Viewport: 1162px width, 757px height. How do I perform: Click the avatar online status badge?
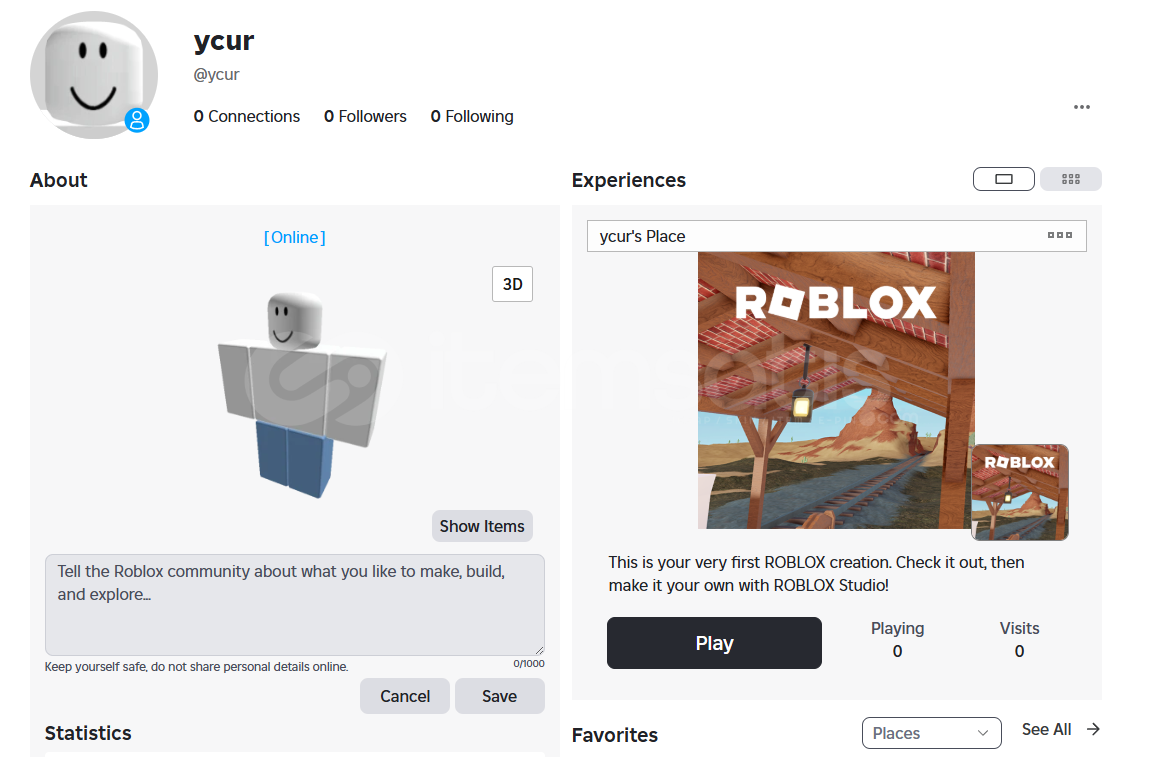click(x=137, y=121)
